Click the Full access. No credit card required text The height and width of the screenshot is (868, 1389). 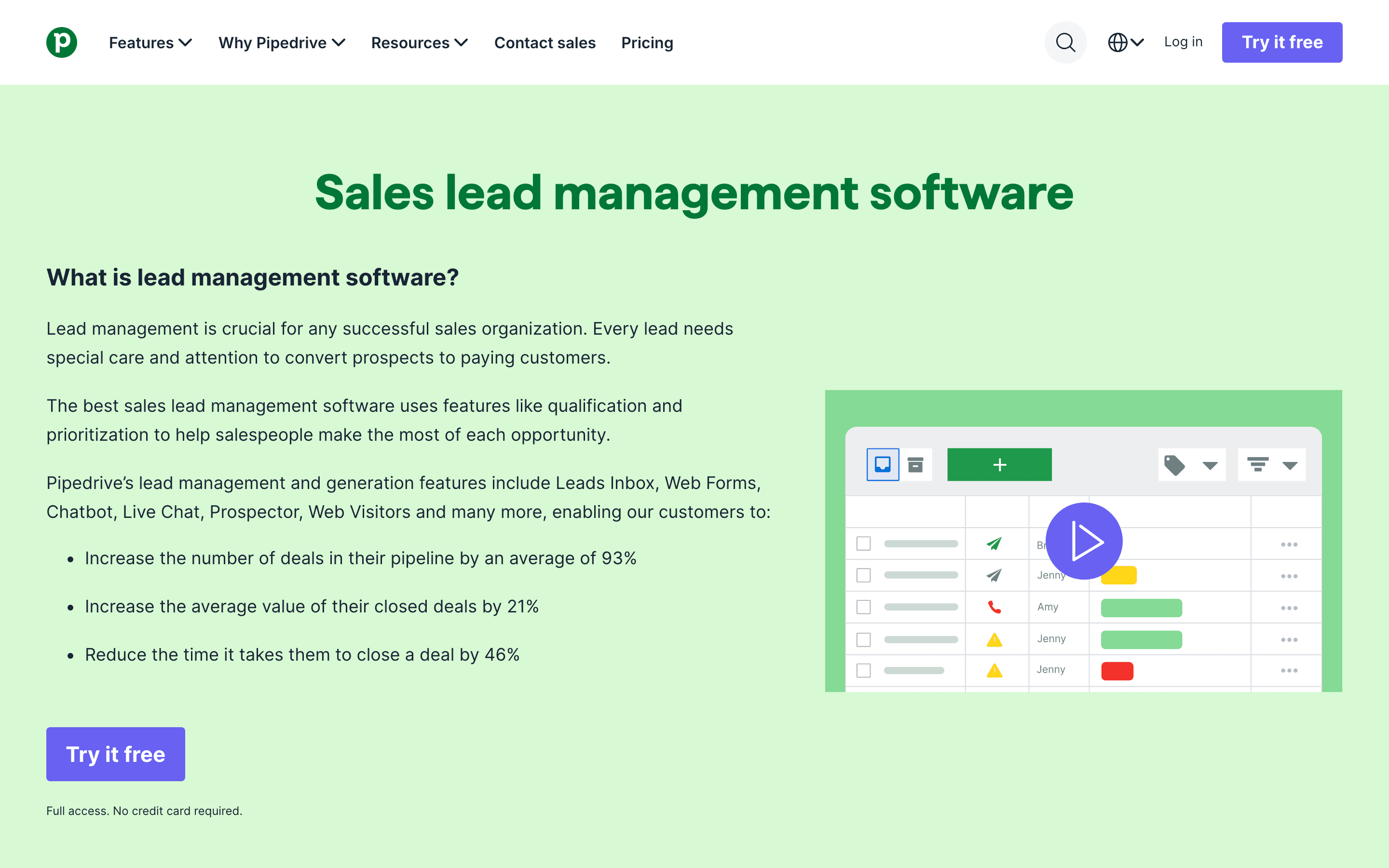pyautogui.click(x=144, y=811)
